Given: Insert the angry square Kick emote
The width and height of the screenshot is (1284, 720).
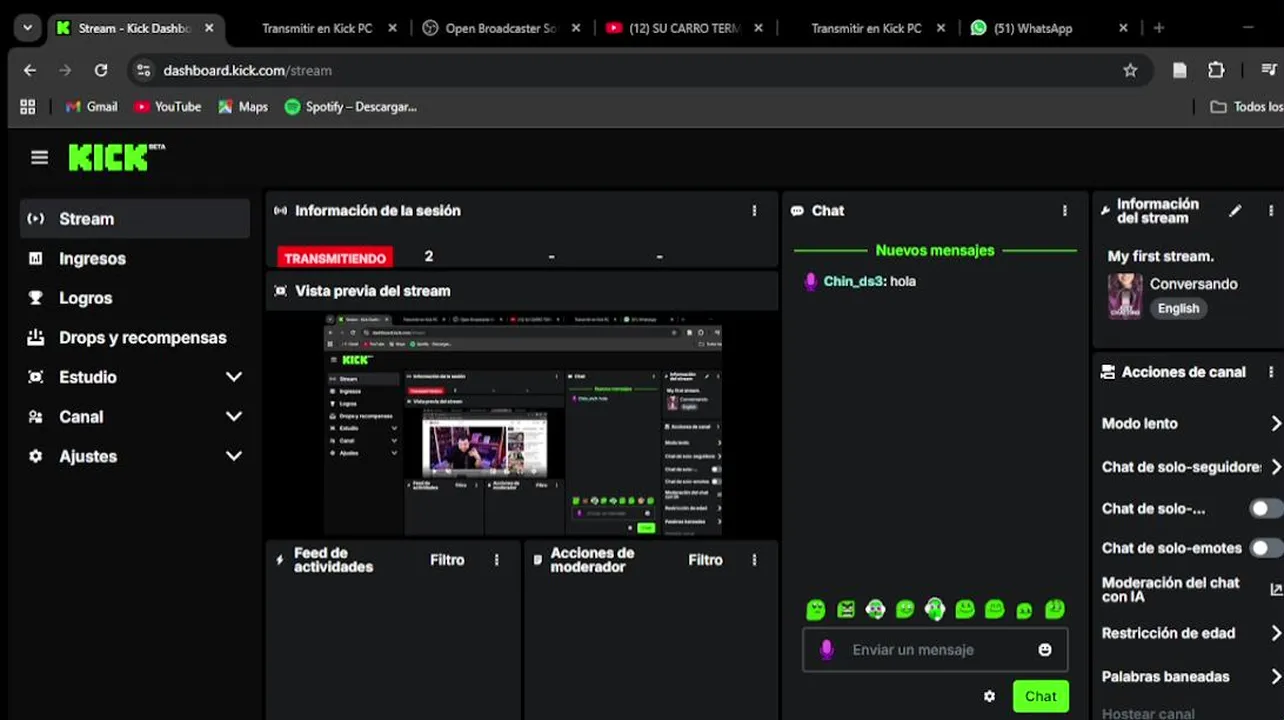Looking at the screenshot, I should tap(846, 609).
